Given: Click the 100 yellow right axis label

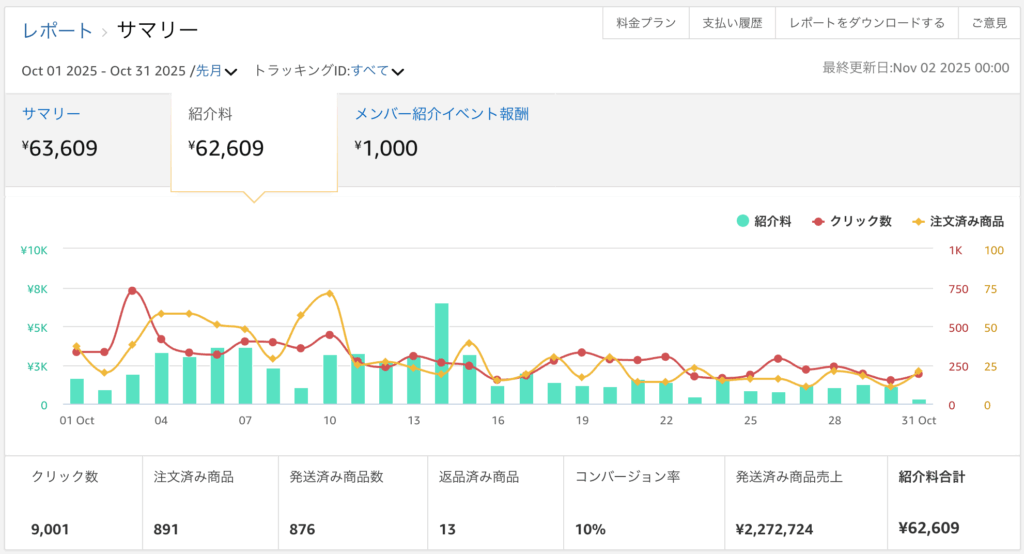Looking at the screenshot, I should click(x=994, y=250).
